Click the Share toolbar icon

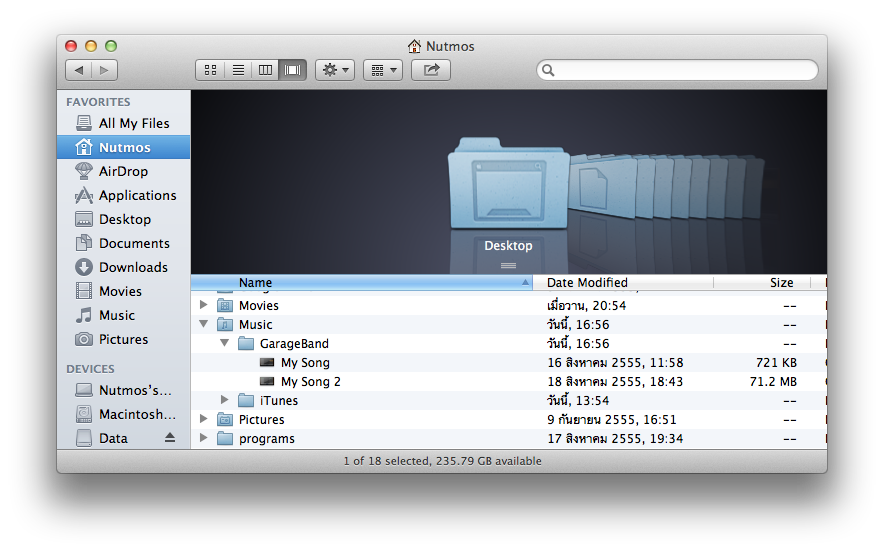coord(431,70)
